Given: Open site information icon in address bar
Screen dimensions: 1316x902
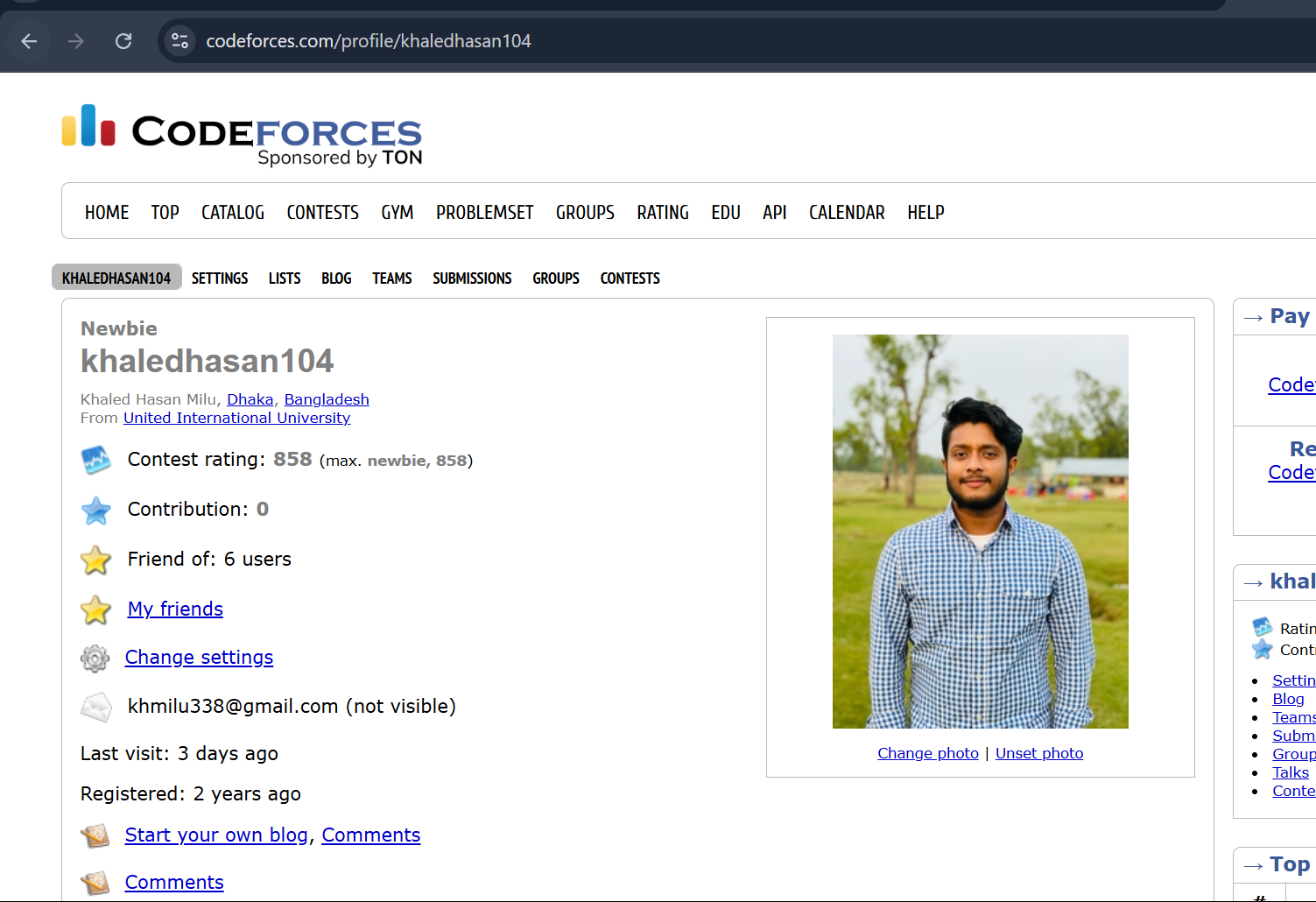Looking at the screenshot, I should [180, 41].
